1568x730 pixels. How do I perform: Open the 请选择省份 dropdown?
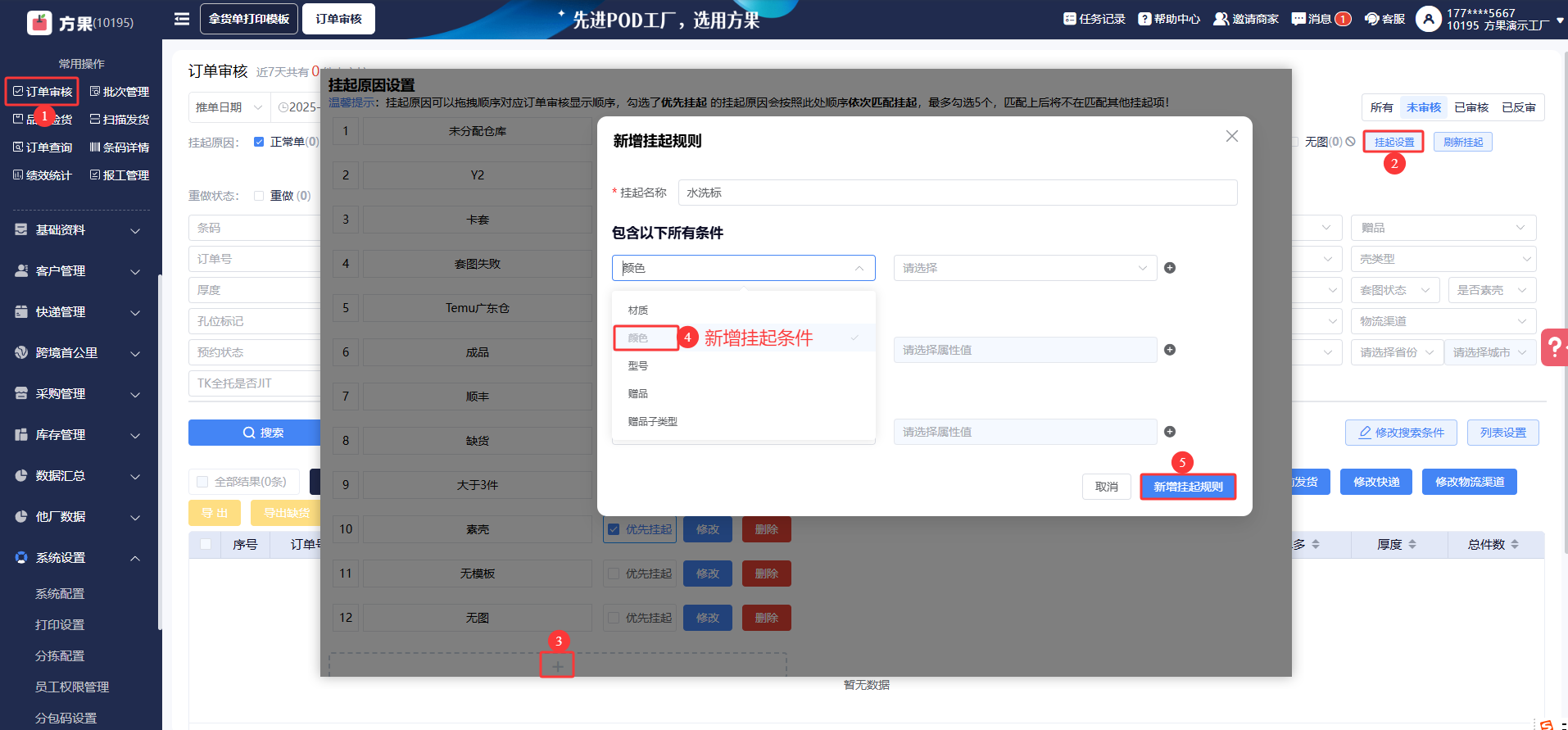pyautogui.click(x=1398, y=352)
